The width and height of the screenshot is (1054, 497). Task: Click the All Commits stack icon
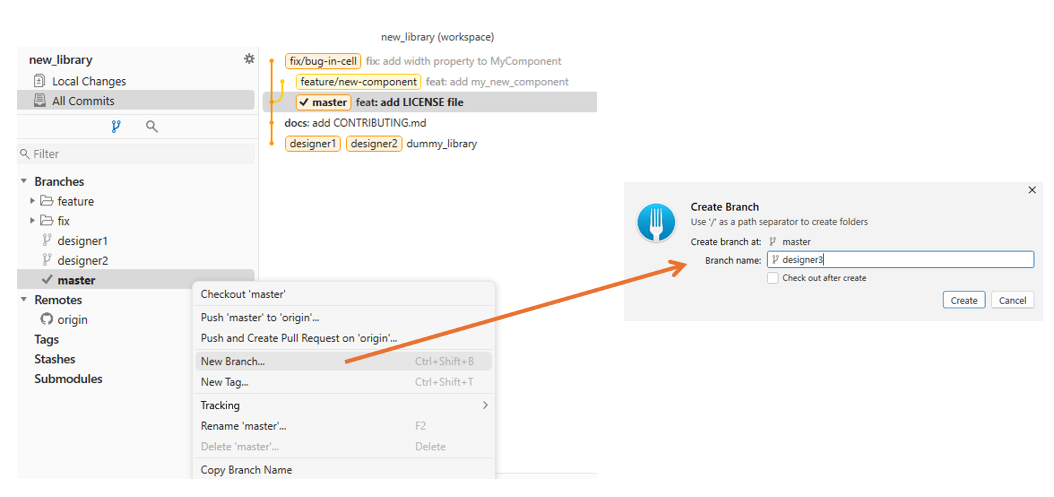pos(39,101)
